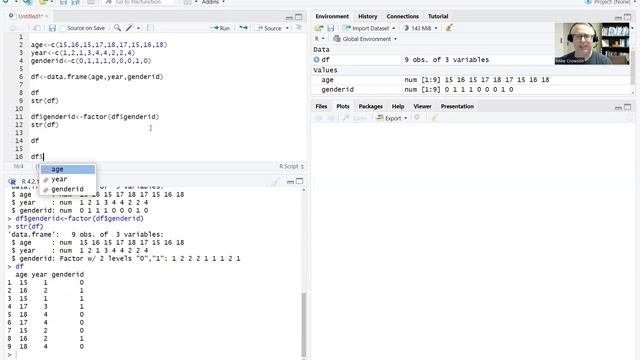Image resolution: width=640 pixels, height=360 pixels.
Task: Open Global Environment dropdown
Action: click(x=365, y=39)
